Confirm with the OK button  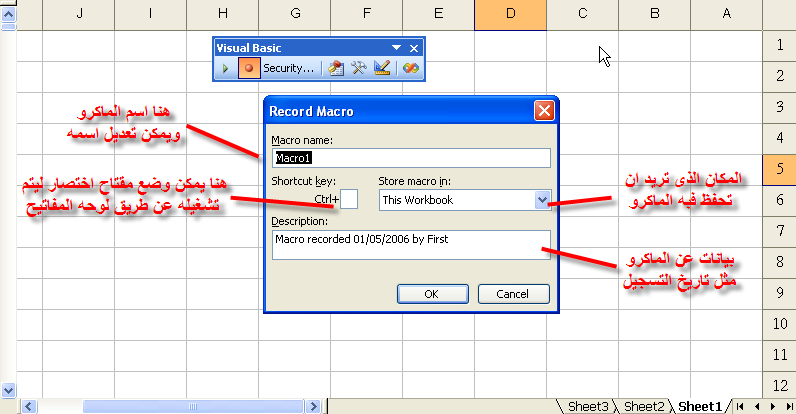[x=433, y=294]
